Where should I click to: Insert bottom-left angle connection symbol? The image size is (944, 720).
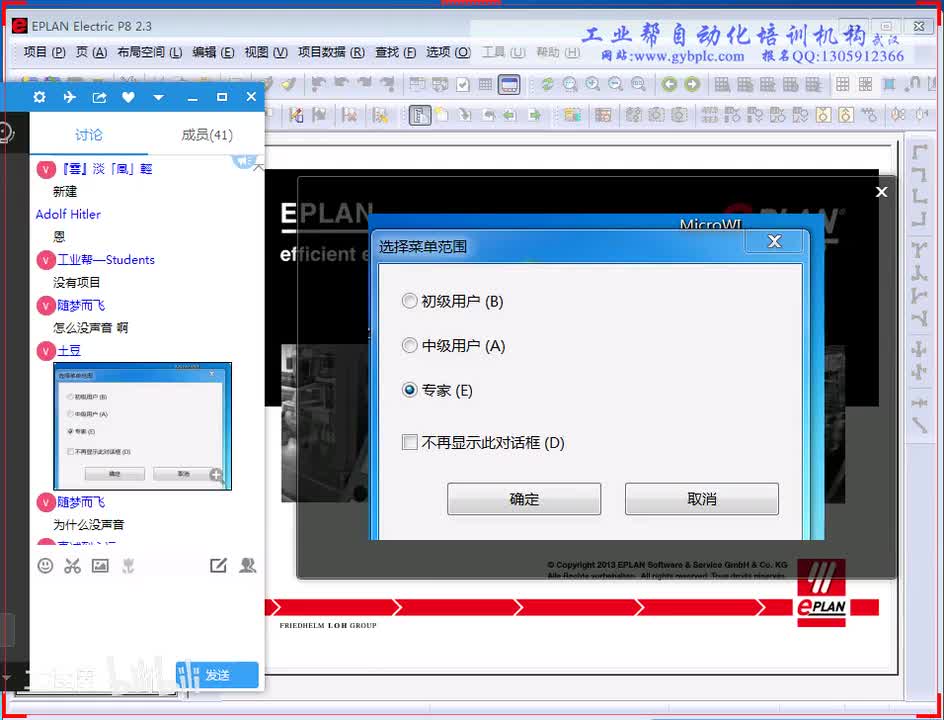tap(919, 196)
